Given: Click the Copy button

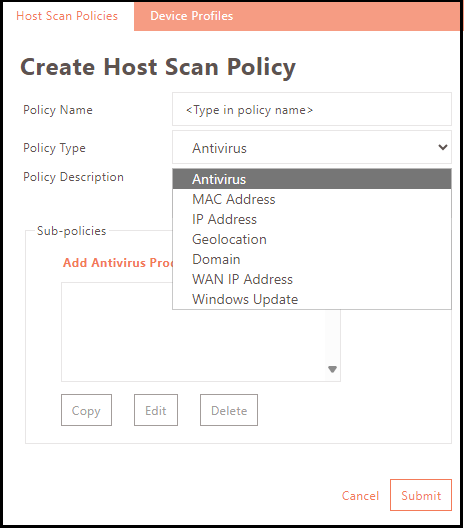Looking at the screenshot, I should pos(86,410).
